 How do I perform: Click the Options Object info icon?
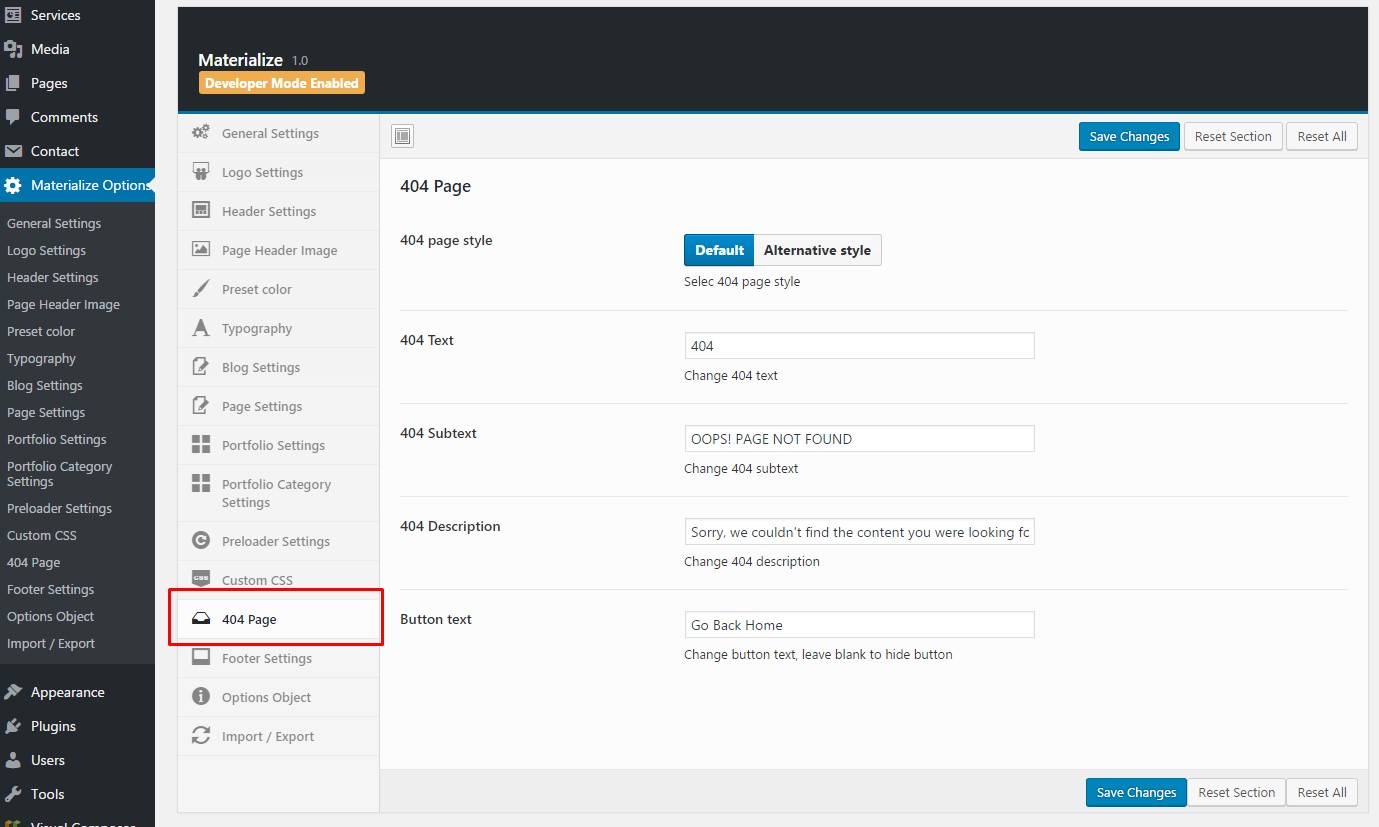click(x=201, y=697)
